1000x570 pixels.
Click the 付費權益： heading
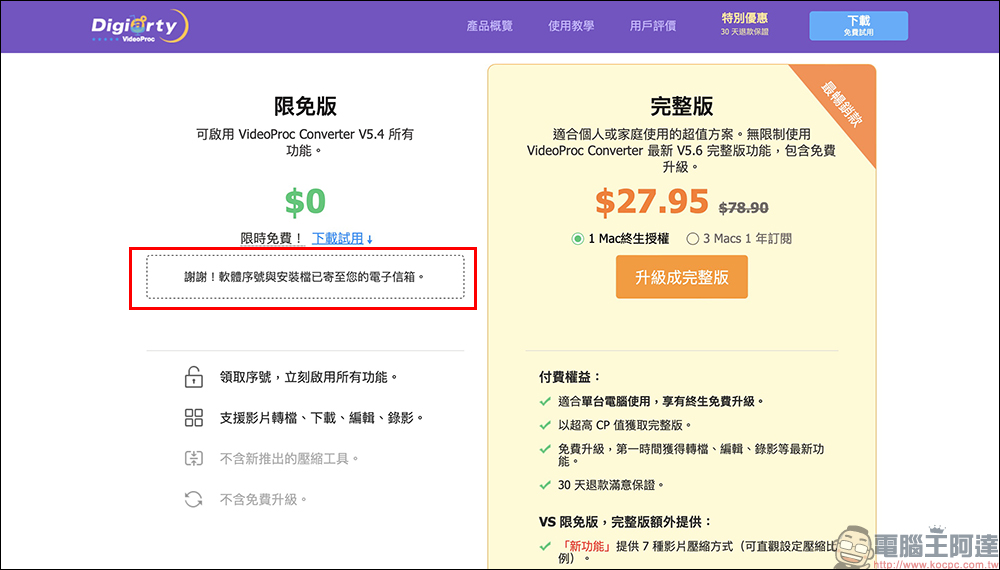coord(570,377)
